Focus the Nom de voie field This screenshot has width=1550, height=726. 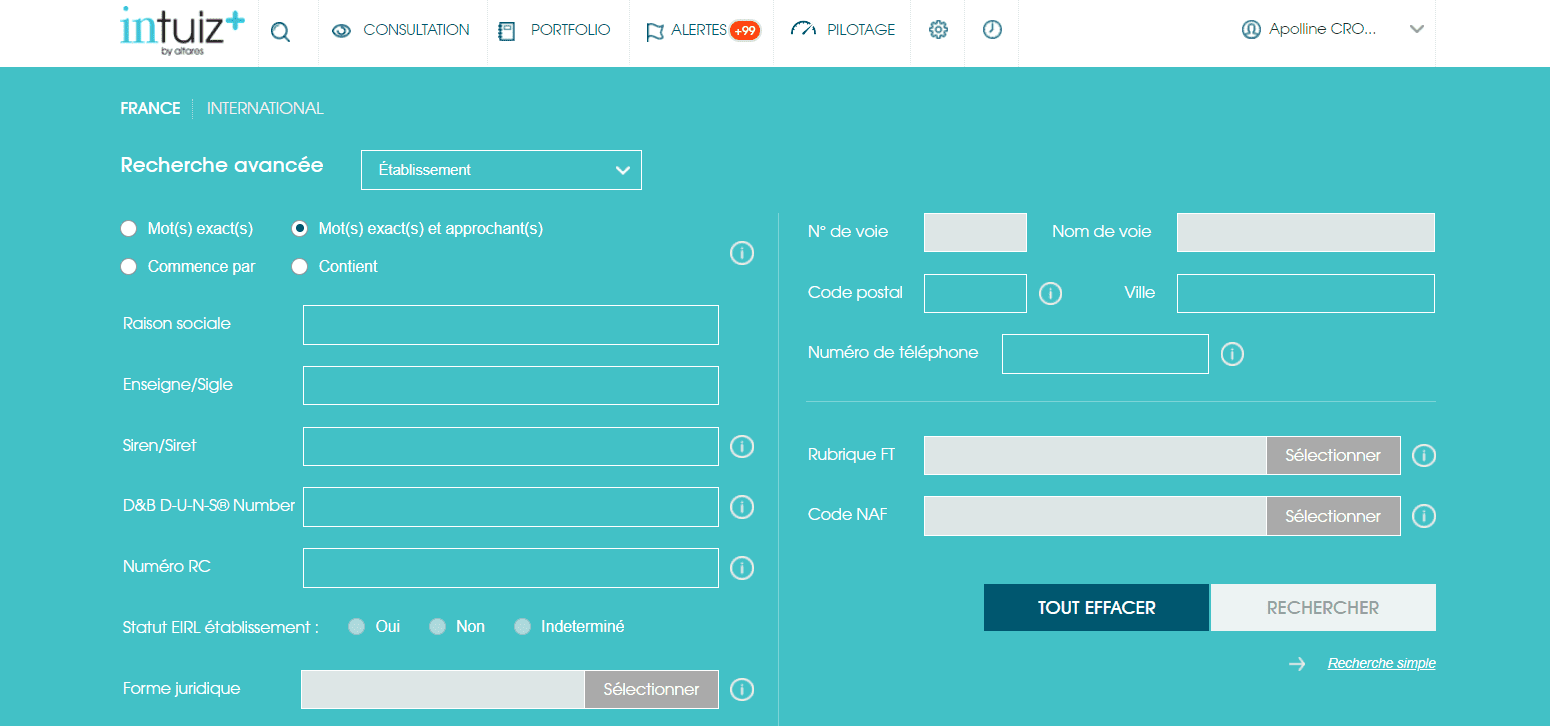tap(1306, 232)
